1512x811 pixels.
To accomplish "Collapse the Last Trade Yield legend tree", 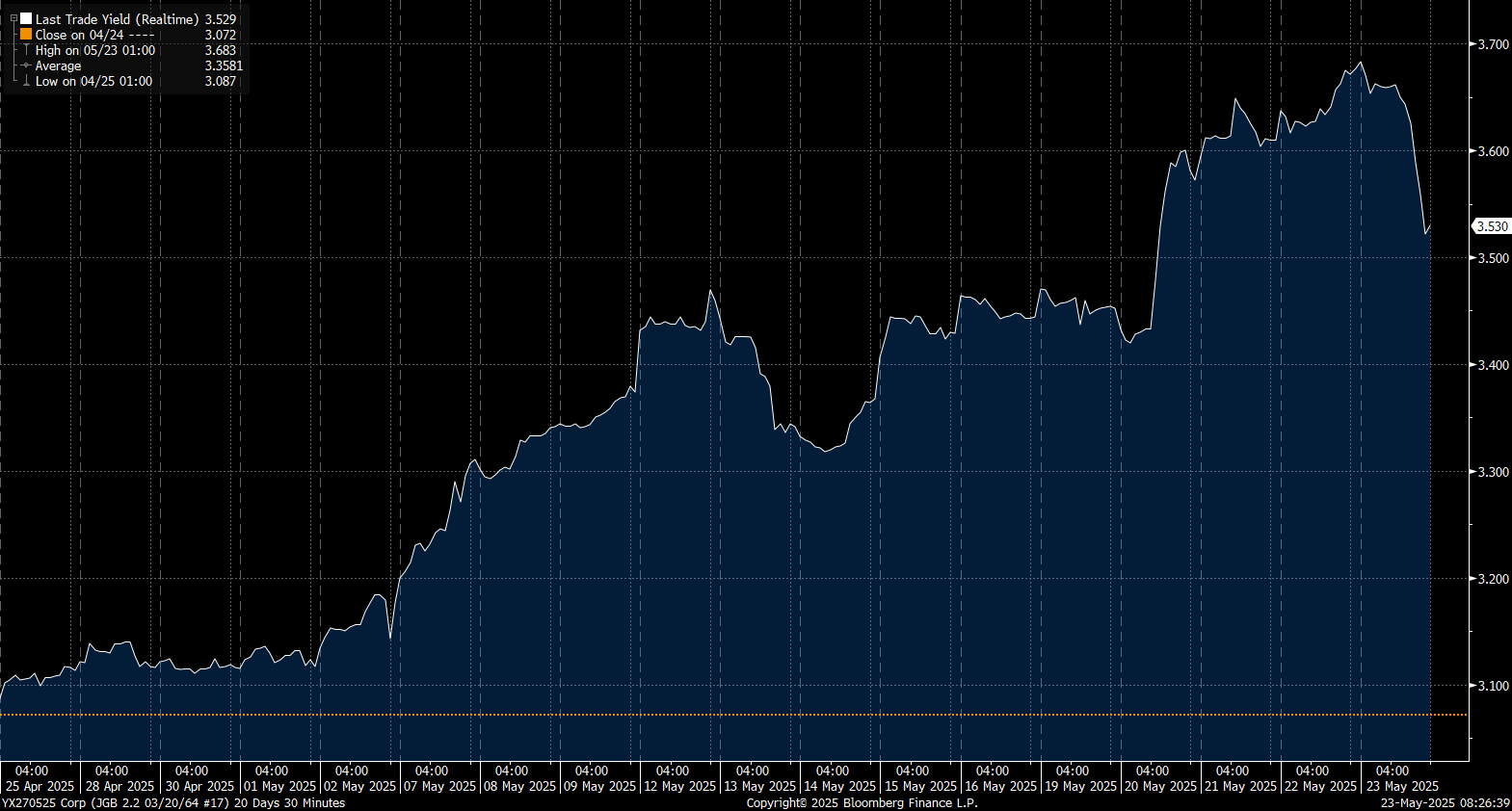I will tap(13, 19).
